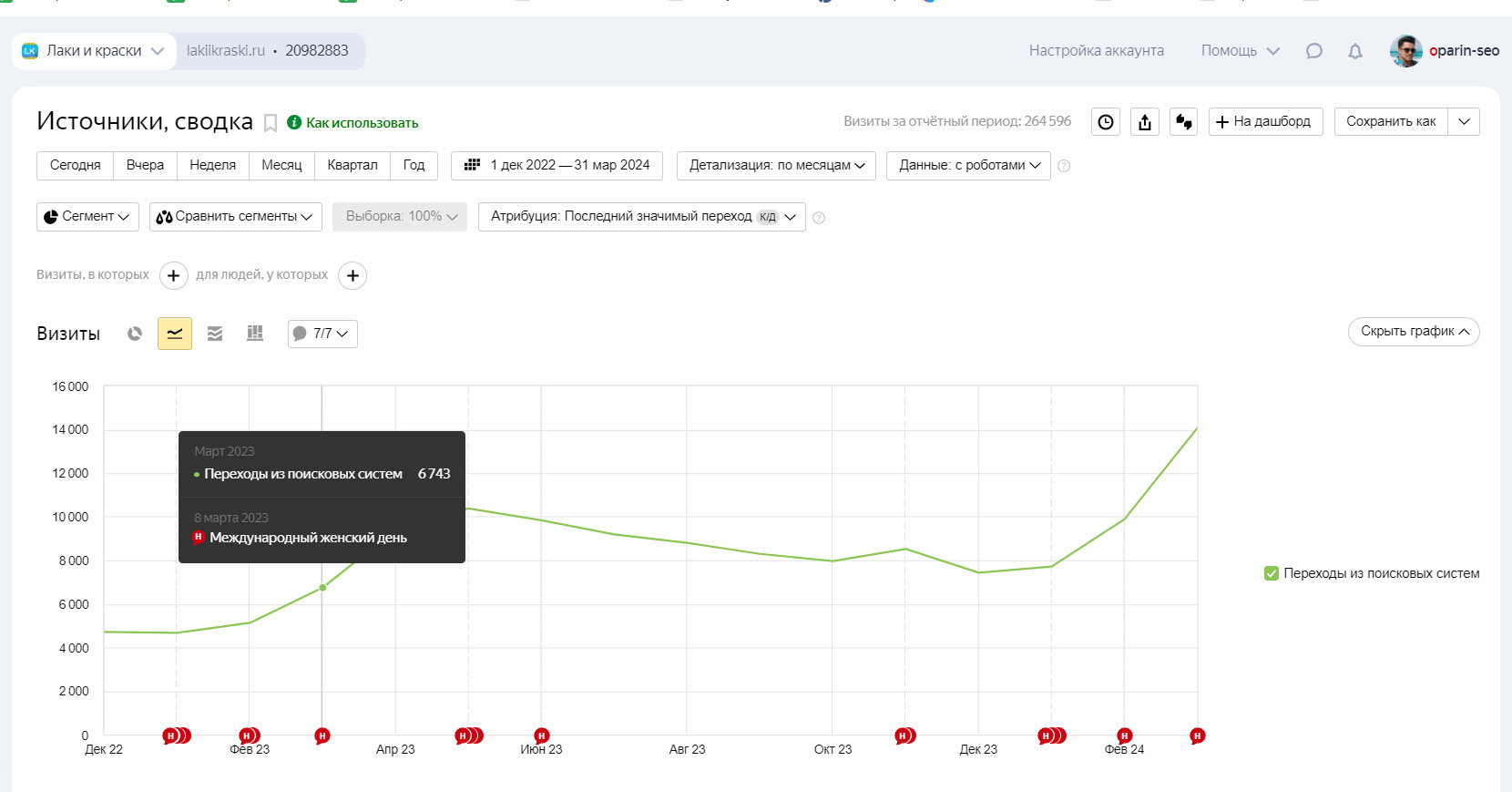Expand the "Детализация: по месяцам" dropdown

click(x=776, y=166)
